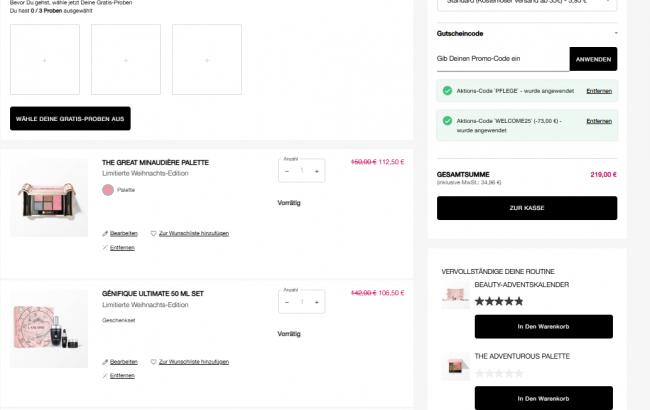
Task: Click the pencil edit icon for Génifique Set
Action: [x=105, y=361]
